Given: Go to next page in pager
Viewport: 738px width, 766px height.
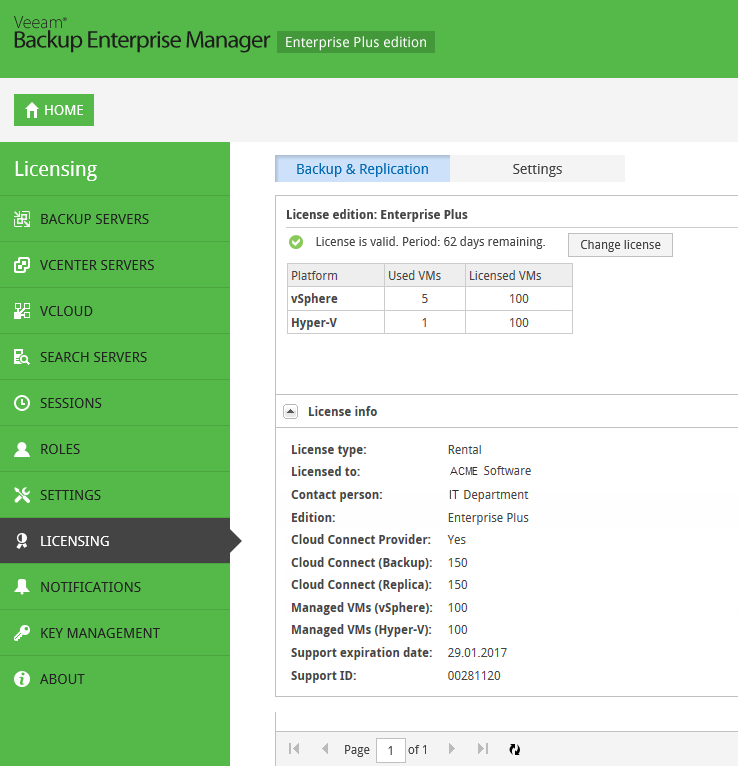Looking at the screenshot, I should coord(452,748).
